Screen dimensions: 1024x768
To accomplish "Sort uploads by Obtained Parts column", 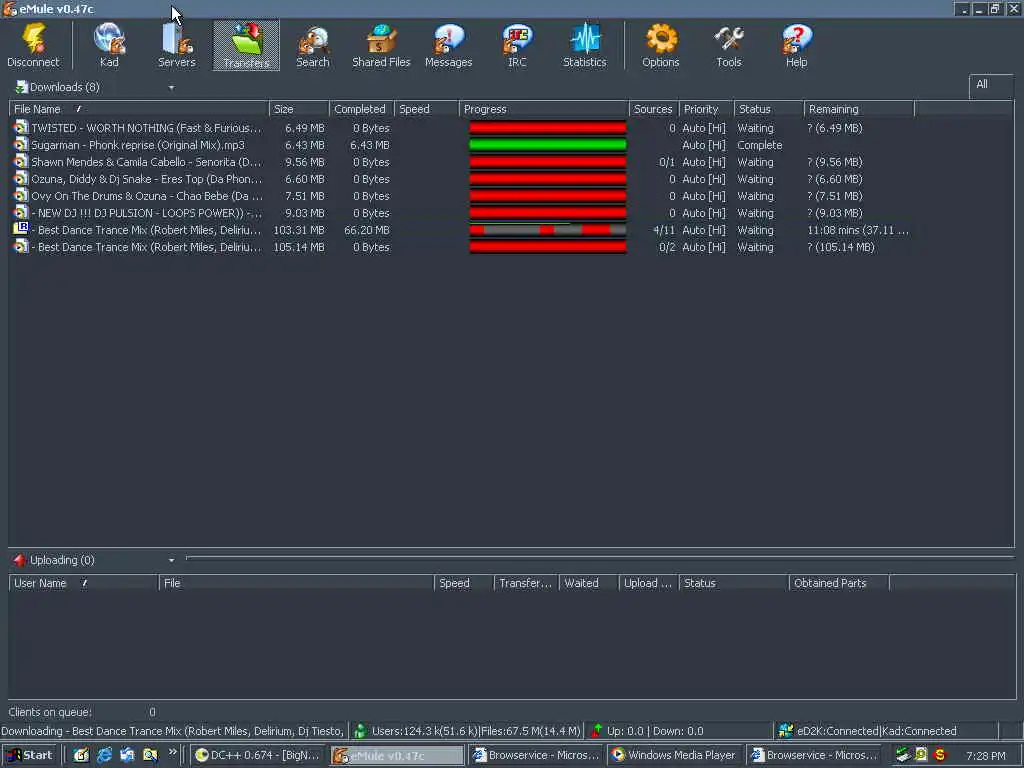I will tap(839, 583).
